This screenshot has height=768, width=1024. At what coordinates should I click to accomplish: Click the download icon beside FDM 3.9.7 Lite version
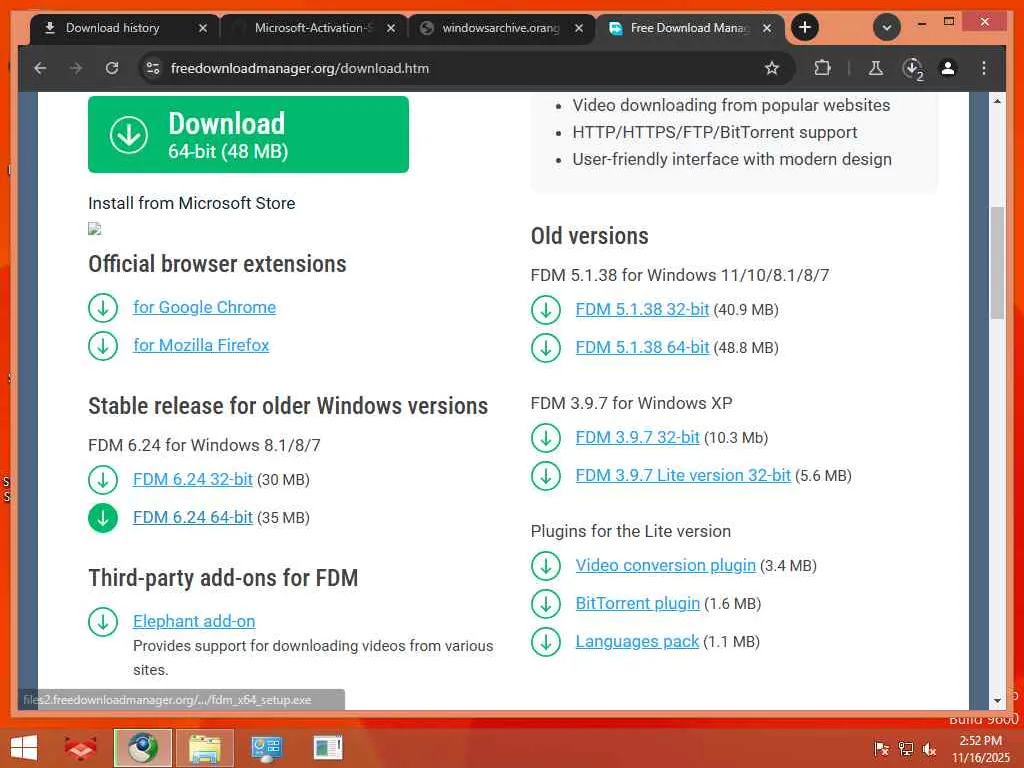[x=546, y=475]
